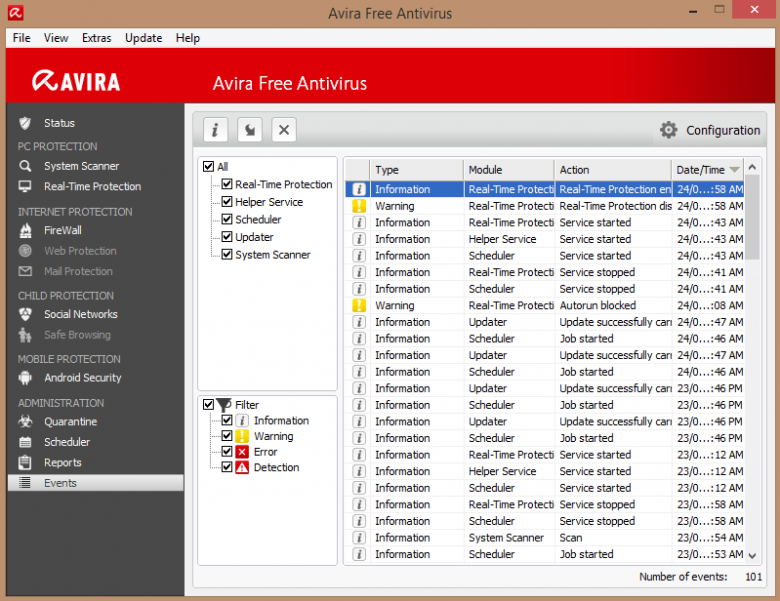Screen dimensions: 780x601
Task: Open Android Security page
Action: (82, 378)
